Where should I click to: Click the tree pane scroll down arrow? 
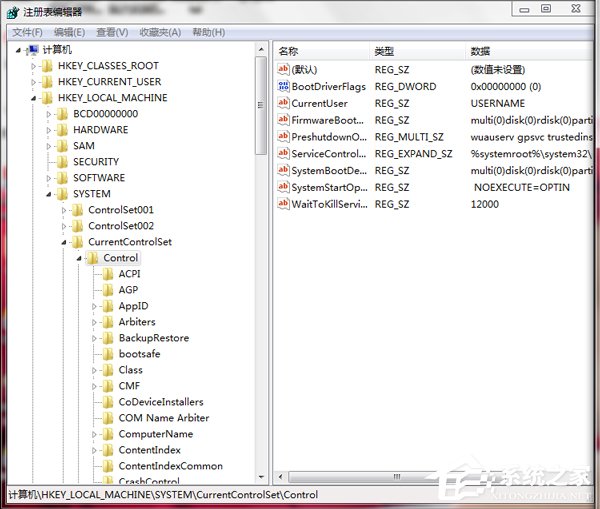(261, 477)
